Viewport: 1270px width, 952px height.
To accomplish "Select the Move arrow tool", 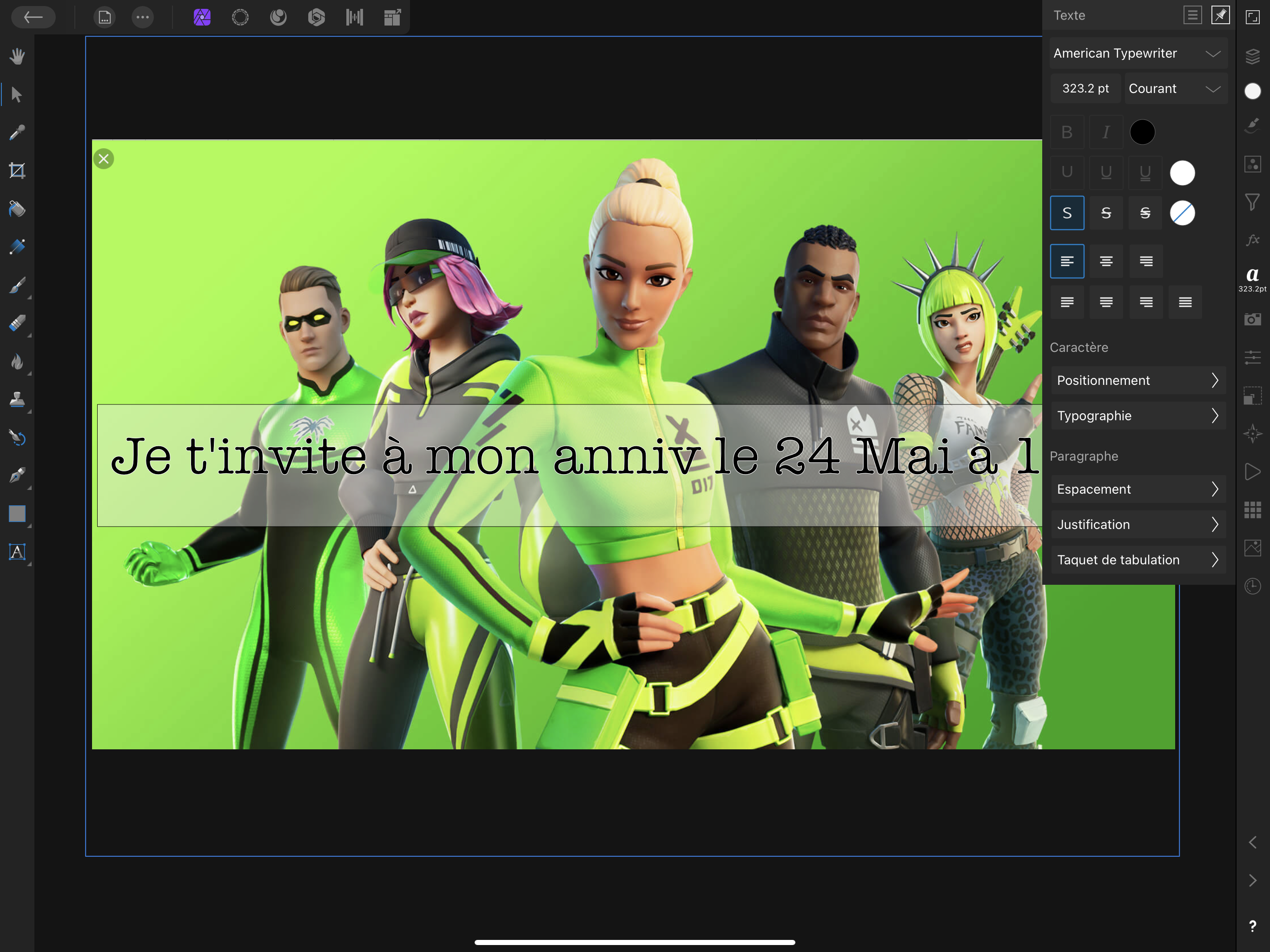I will tap(17, 94).
